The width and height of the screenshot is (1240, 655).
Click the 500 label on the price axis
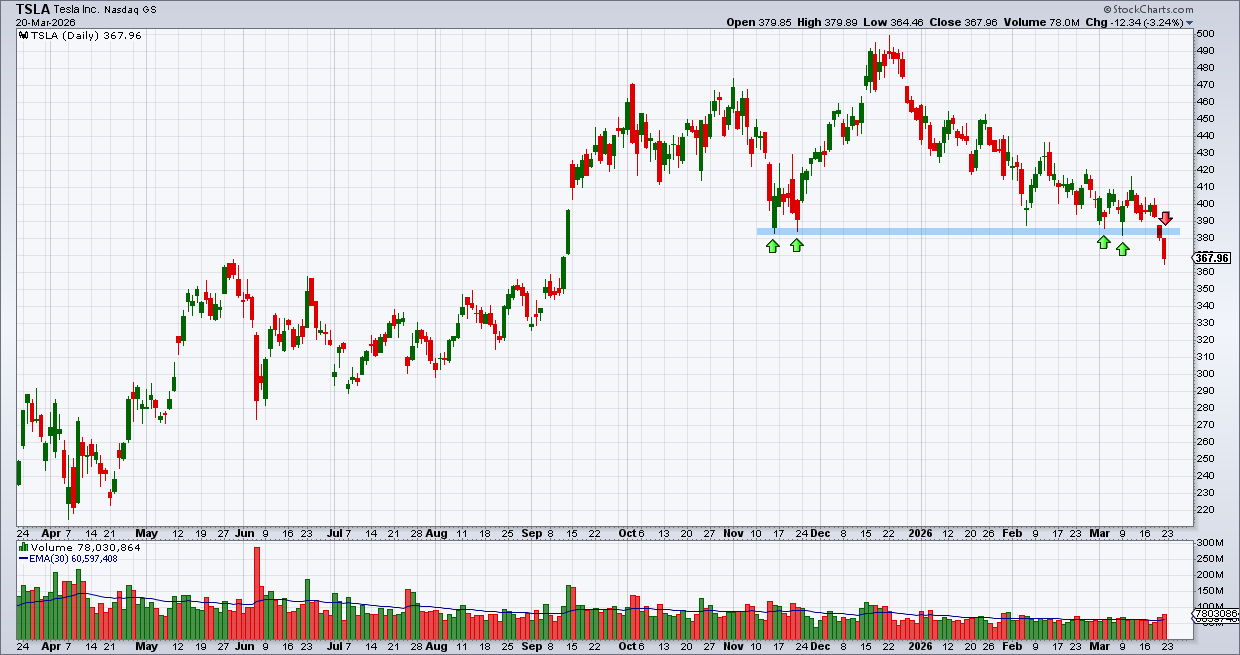pos(1205,34)
